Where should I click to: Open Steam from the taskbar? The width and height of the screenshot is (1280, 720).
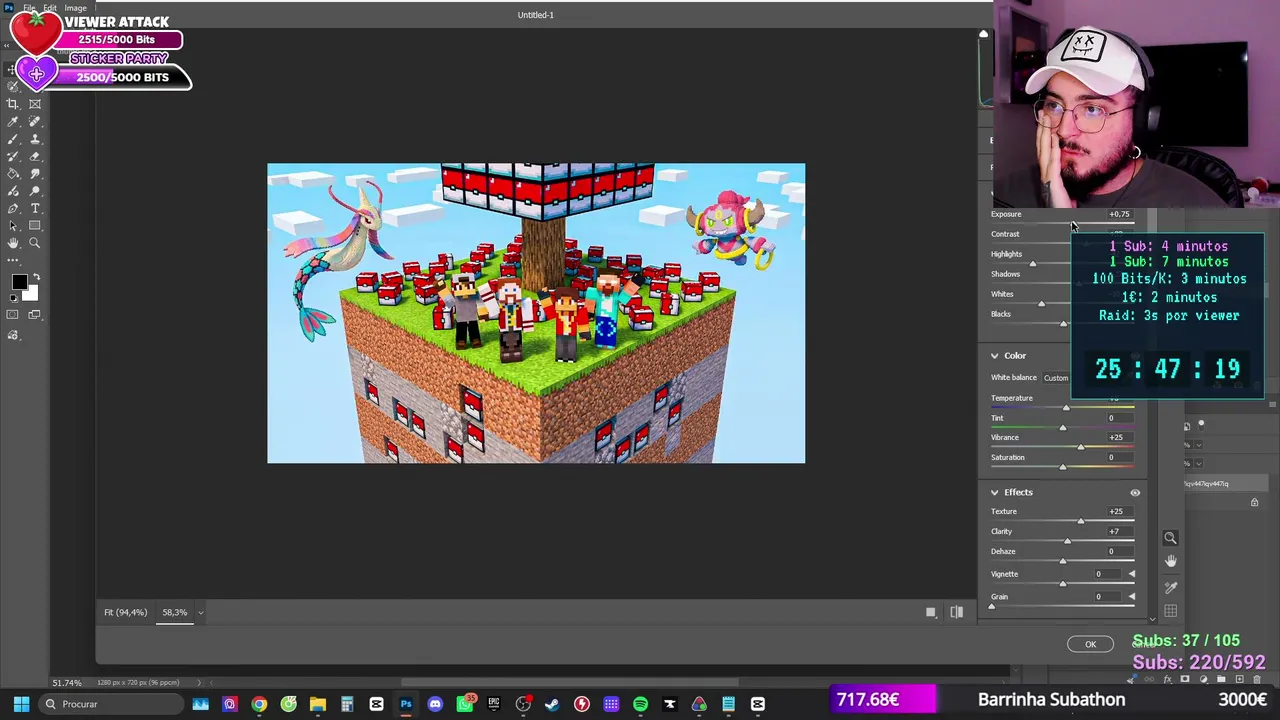pyautogui.click(x=552, y=704)
